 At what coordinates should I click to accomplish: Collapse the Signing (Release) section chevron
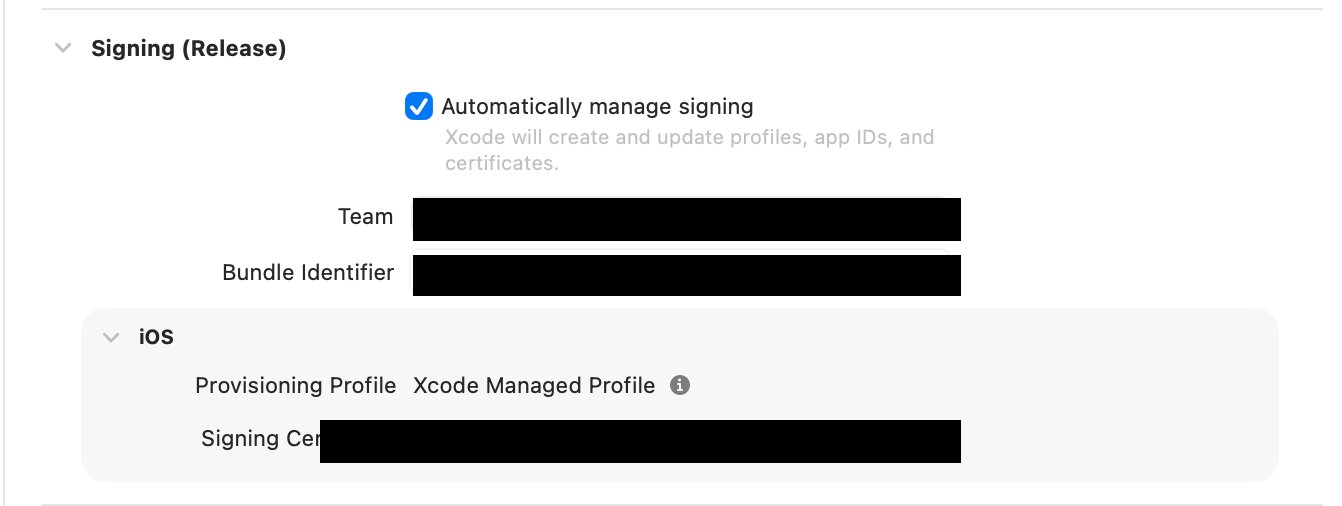pyautogui.click(x=63, y=48)
